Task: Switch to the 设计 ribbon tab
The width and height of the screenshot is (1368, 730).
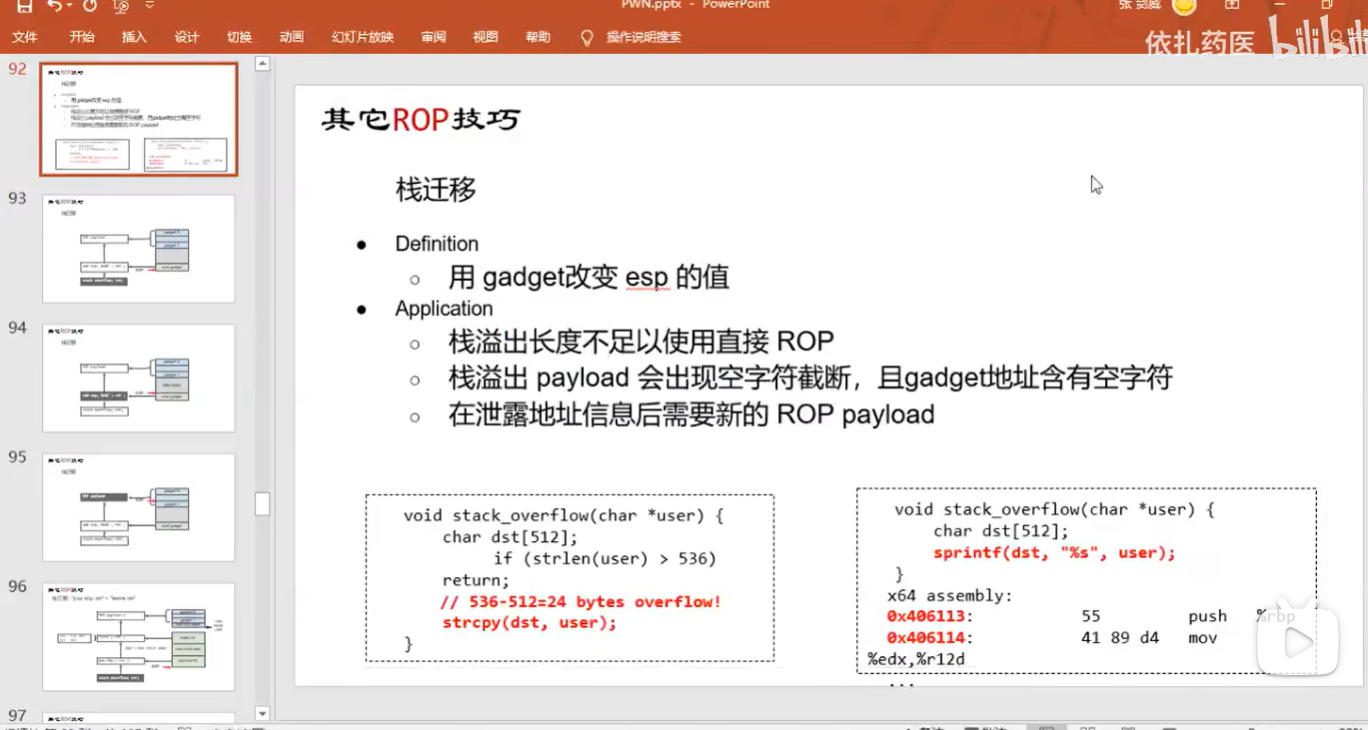Action: pos(187,37)
